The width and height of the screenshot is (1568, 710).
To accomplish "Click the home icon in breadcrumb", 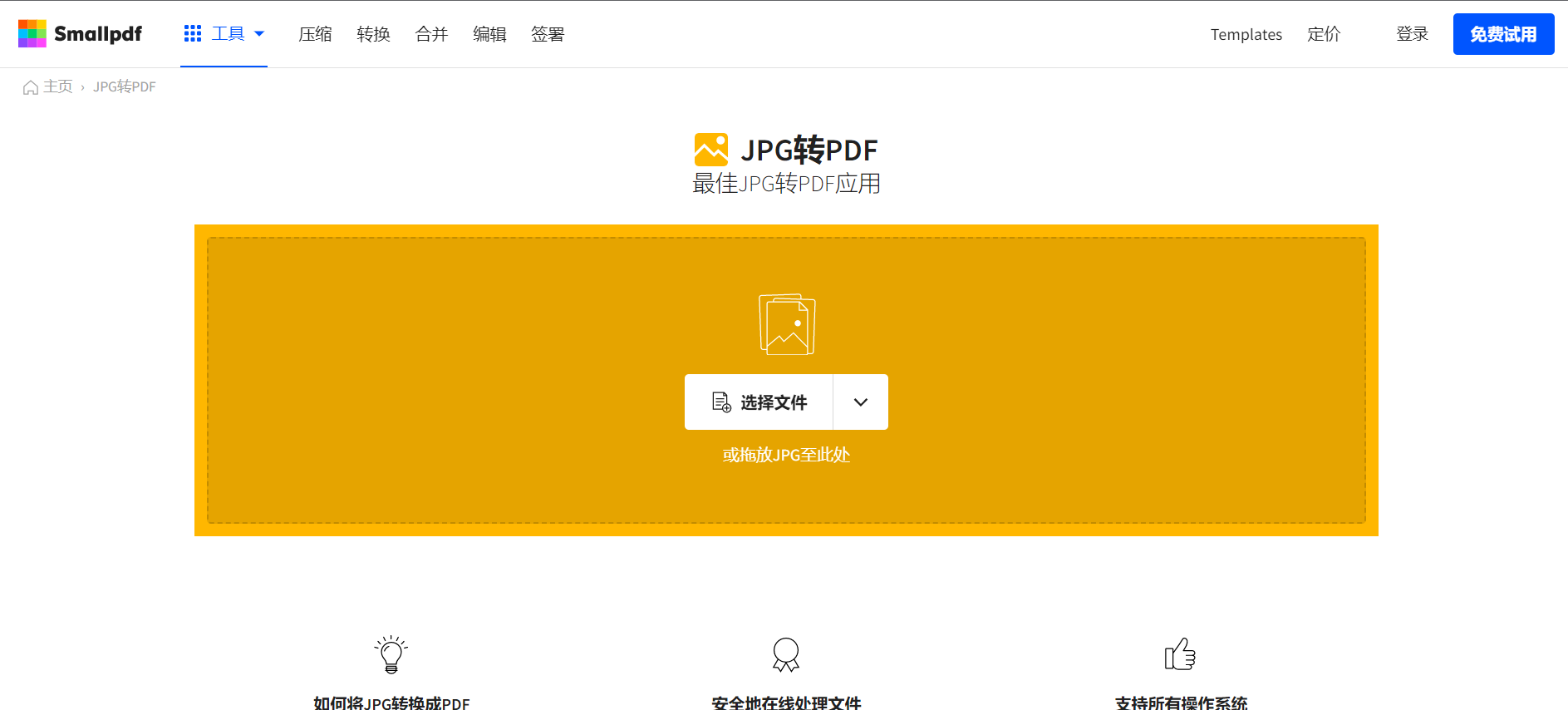I will point(31,87).
